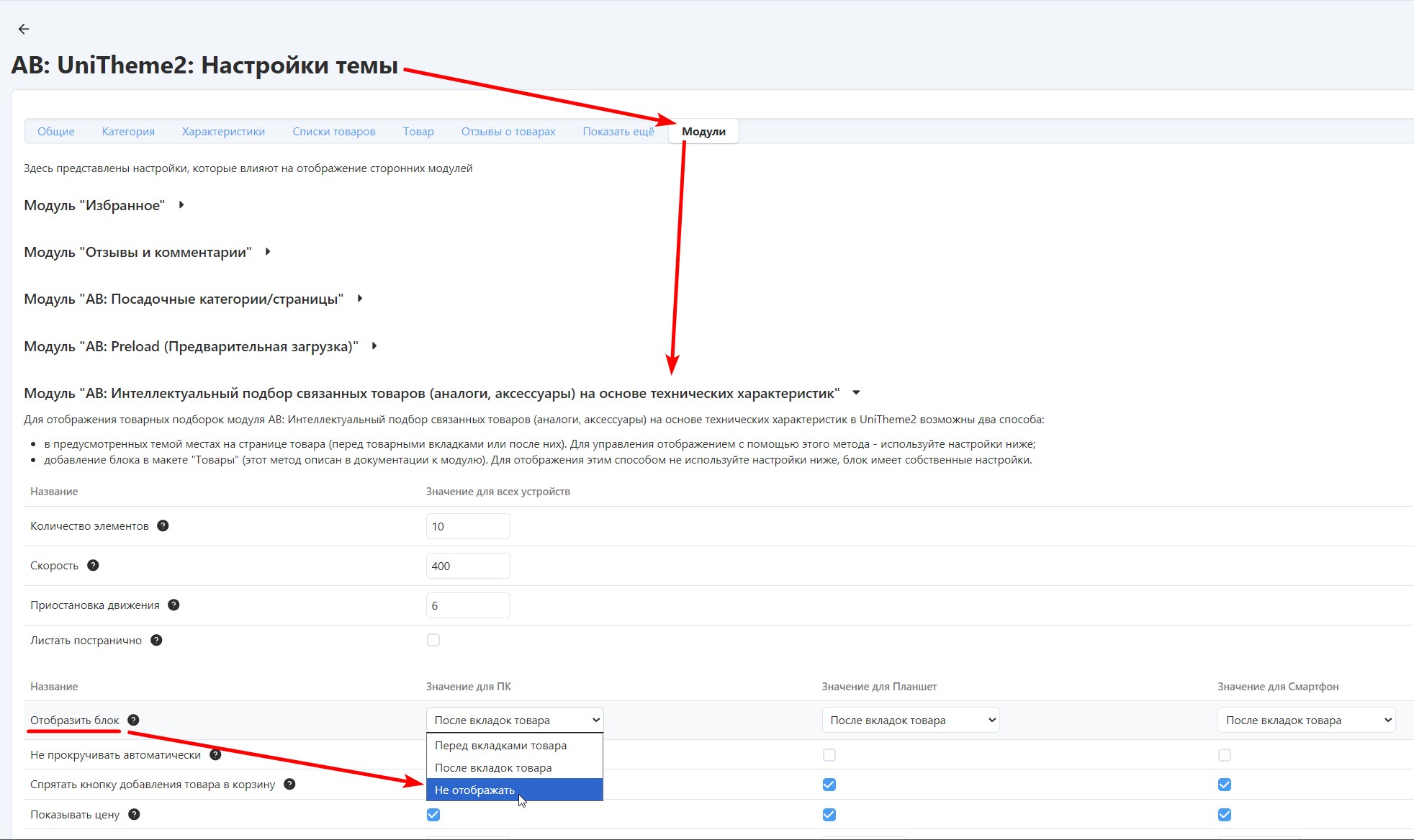Viewport: 1414px width, 840px height.
Task: Expand Модуль "AB: Посадочные категории/страницы" section
Action: click(x=193, y=299)
